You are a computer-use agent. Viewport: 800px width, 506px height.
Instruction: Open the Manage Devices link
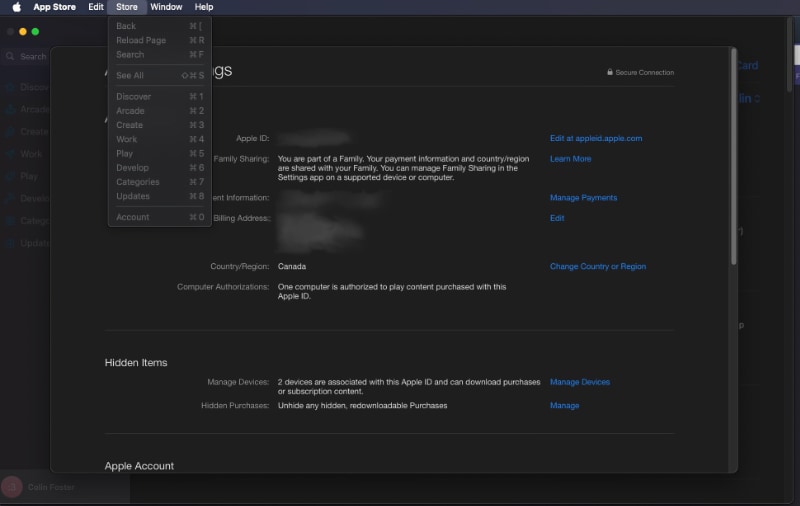click(580, 382)
